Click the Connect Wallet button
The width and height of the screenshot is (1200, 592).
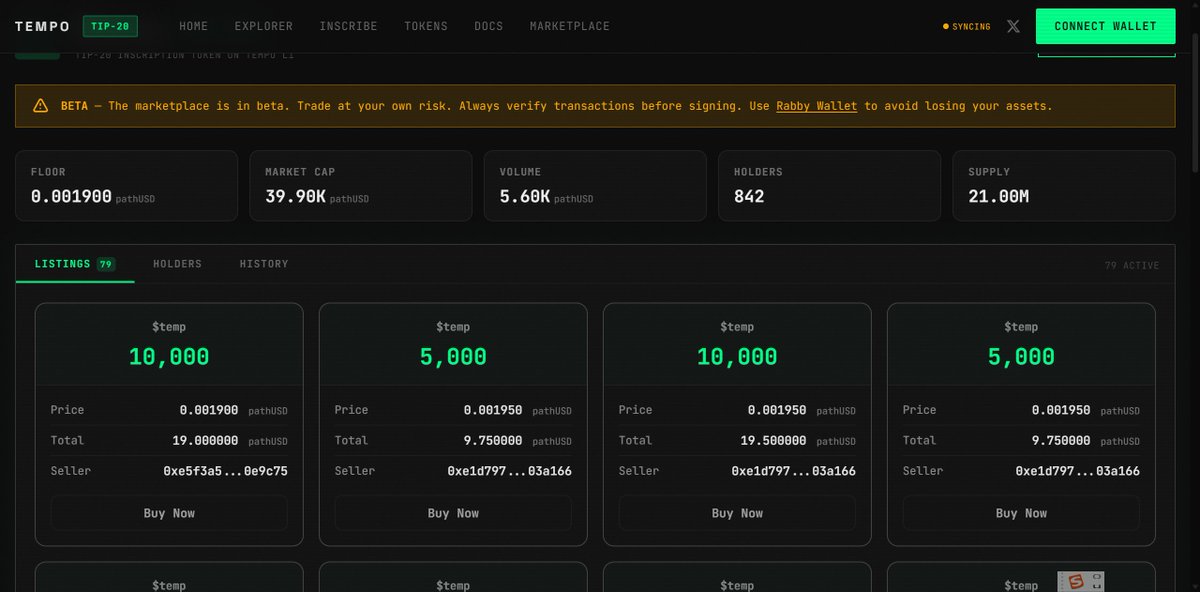[x=1105, y=26]
